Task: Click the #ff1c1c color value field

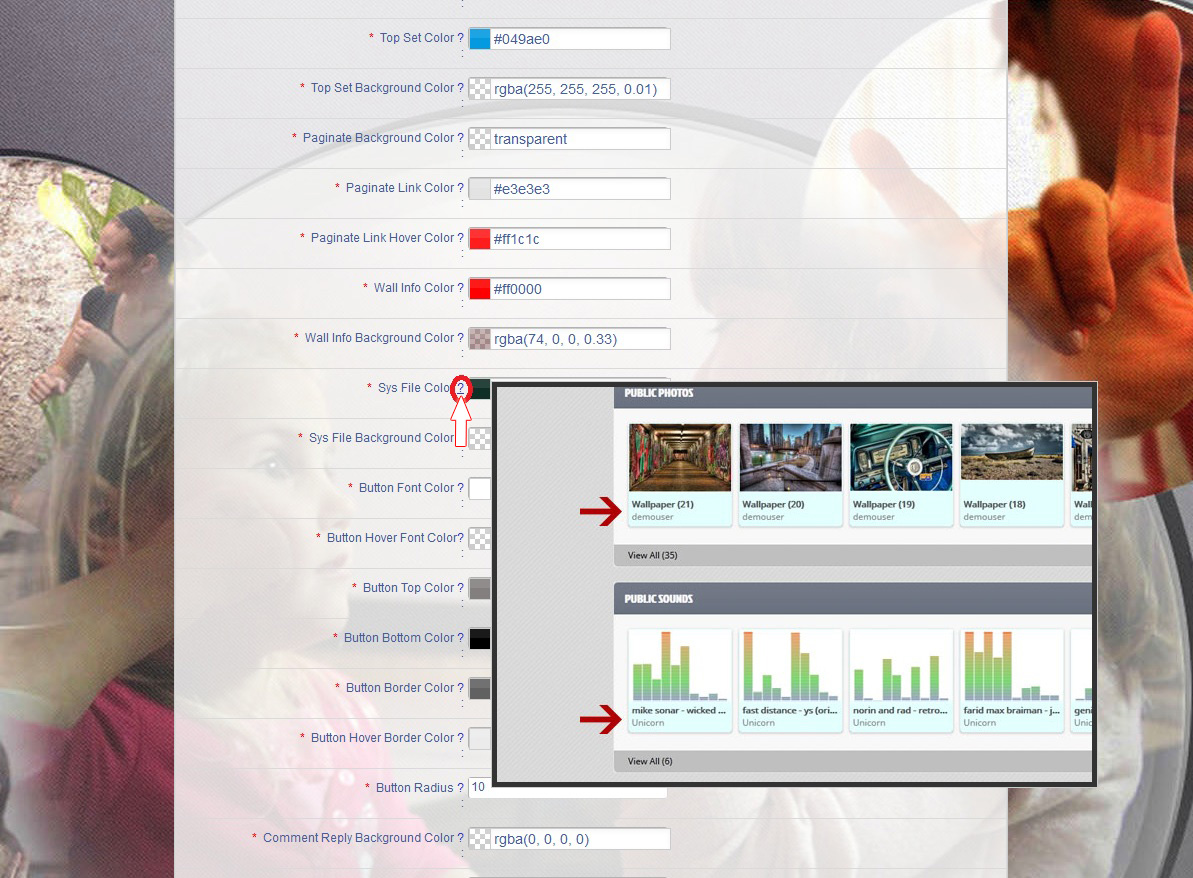Action: pos(581,239)
